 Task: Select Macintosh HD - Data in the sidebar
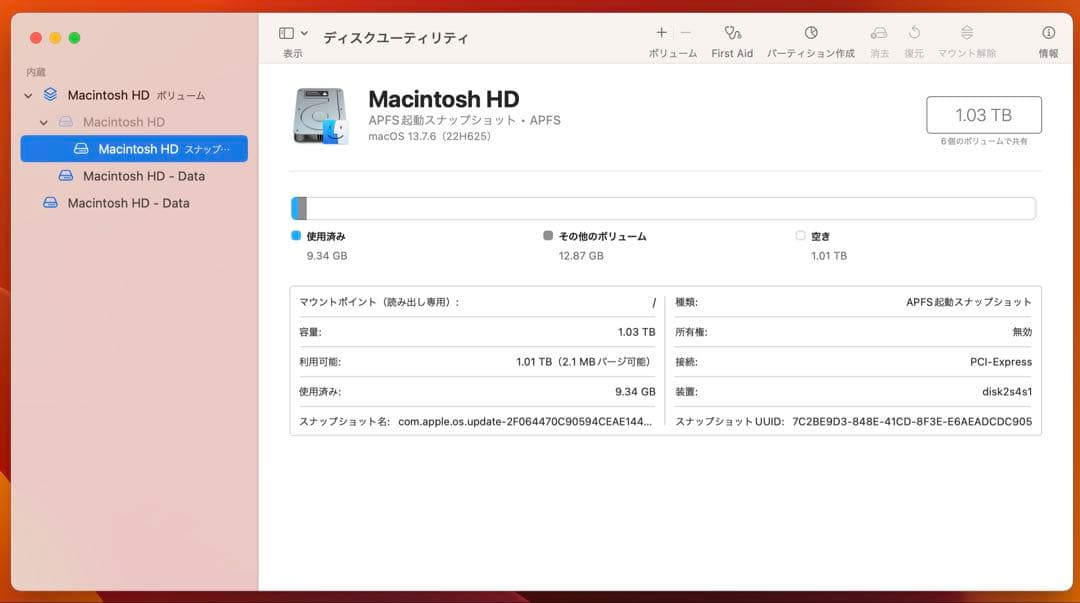[x=133, y=175]
